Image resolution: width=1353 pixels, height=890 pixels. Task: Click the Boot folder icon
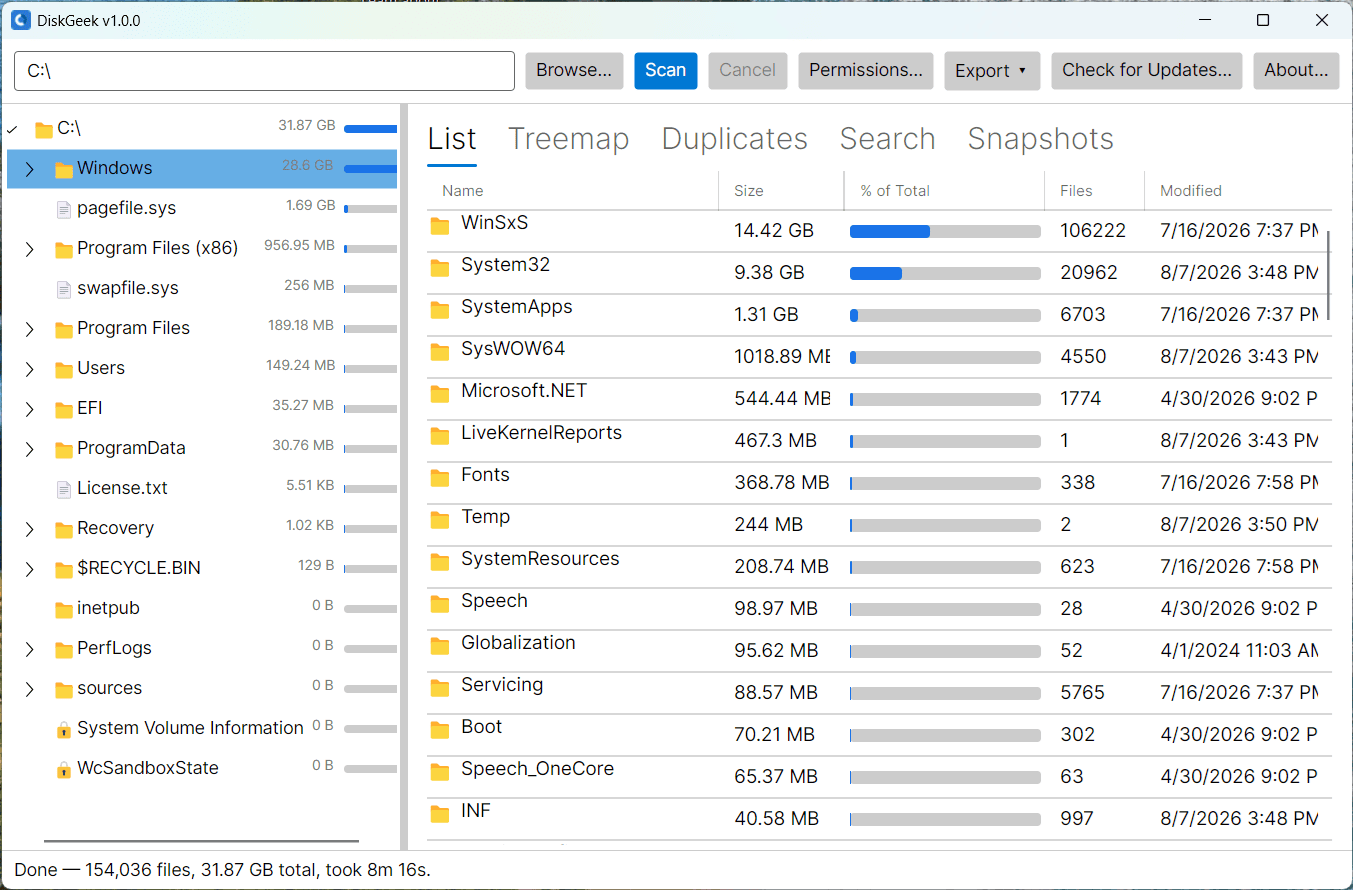[440, 729]
